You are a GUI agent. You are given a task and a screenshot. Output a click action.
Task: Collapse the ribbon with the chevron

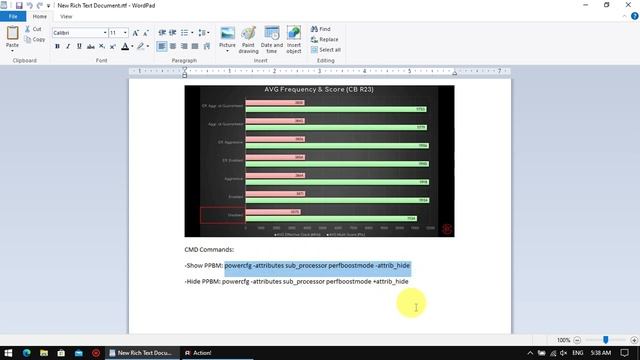tap(624, 16)
